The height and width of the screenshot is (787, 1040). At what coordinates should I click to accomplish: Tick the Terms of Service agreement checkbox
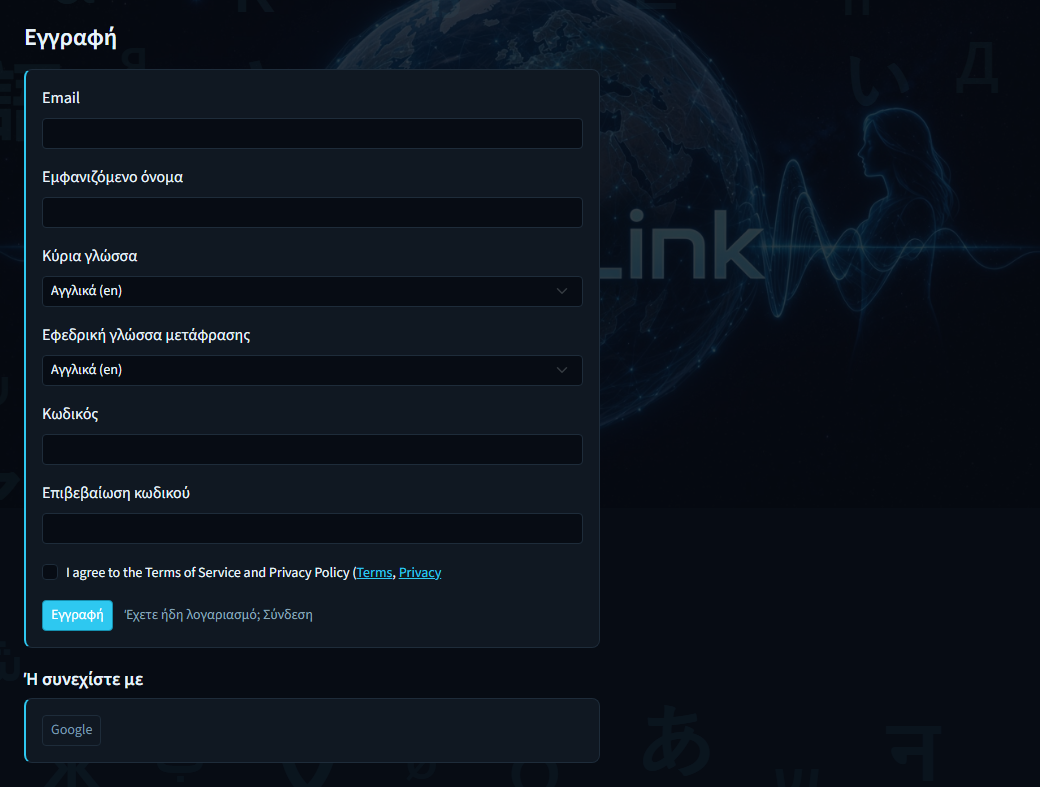tap(50, 572)
